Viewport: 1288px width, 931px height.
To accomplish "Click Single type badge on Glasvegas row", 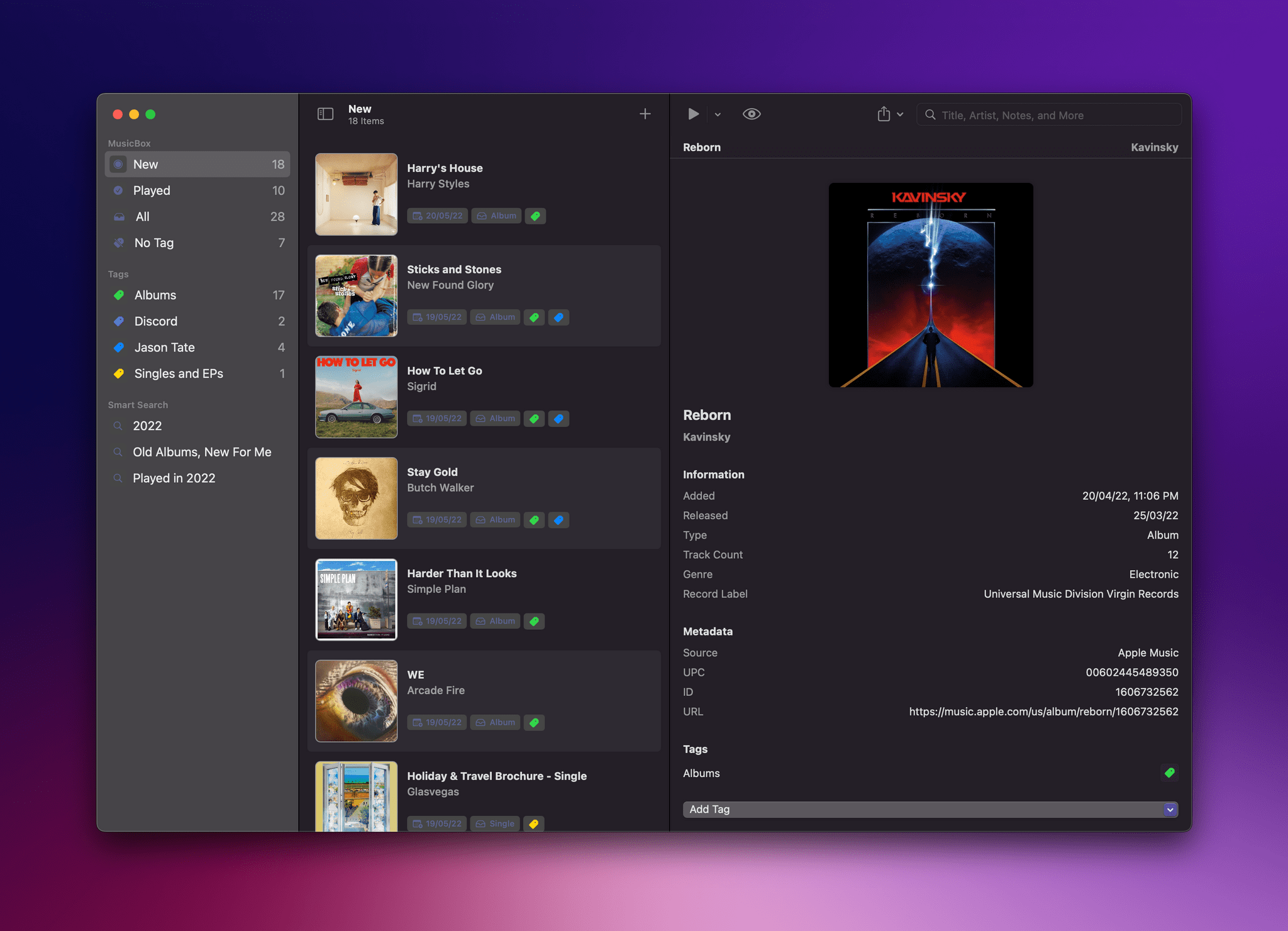I will click(x=495, y=824).
